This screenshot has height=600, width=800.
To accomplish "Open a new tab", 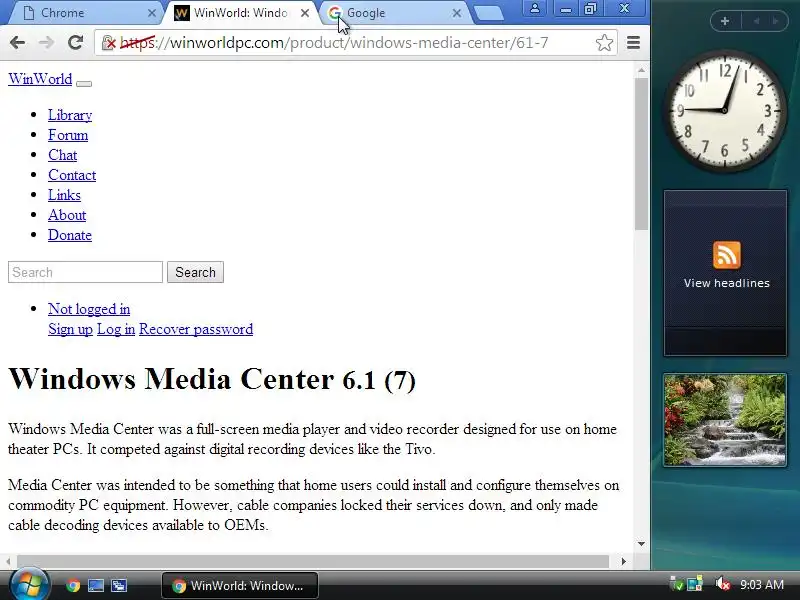I will 489,14.
